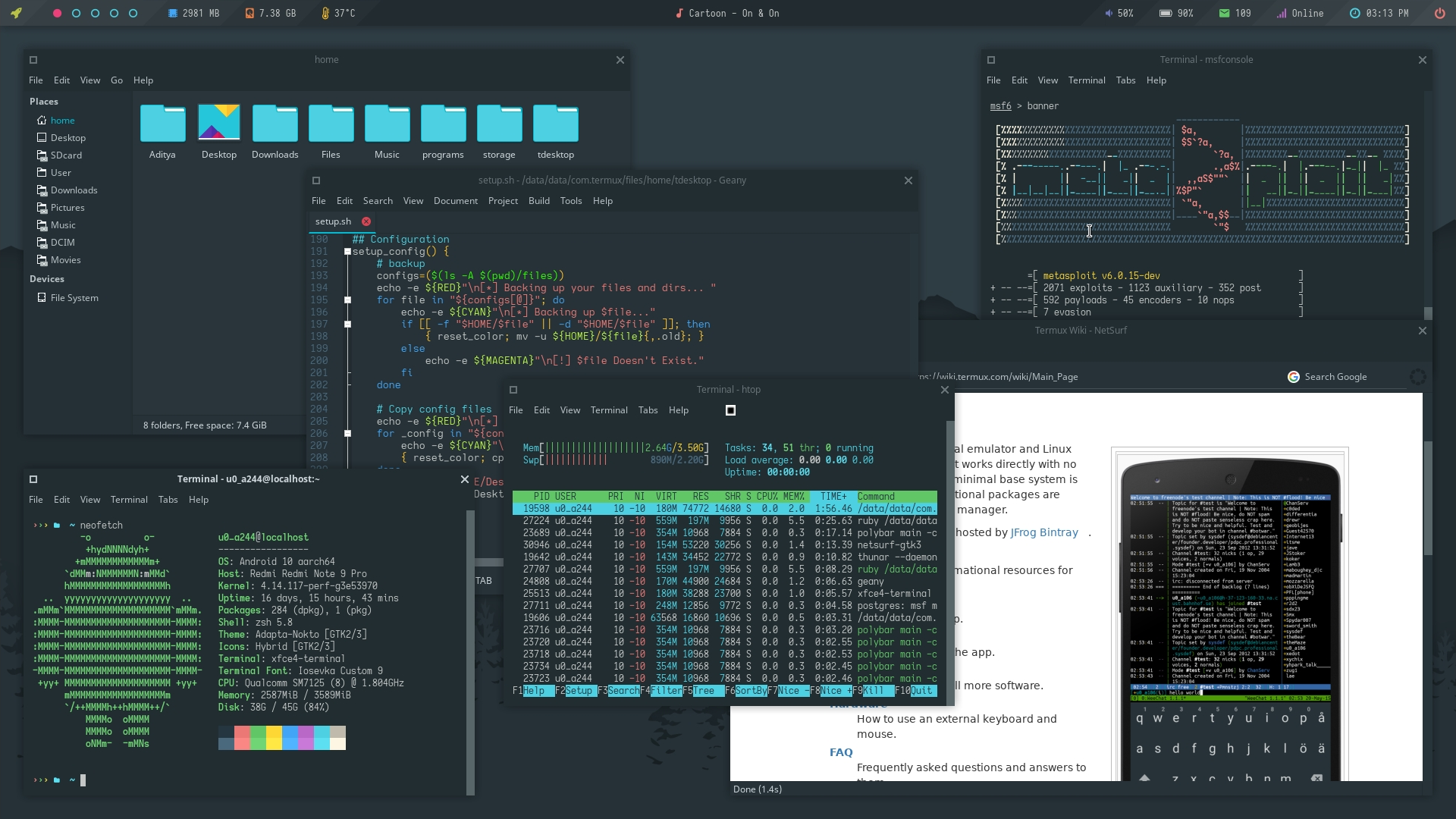This screenshot has height=819, width=1456.
Task: Collapse the for loop fold at line 195
Action: (x=347, y=300)
